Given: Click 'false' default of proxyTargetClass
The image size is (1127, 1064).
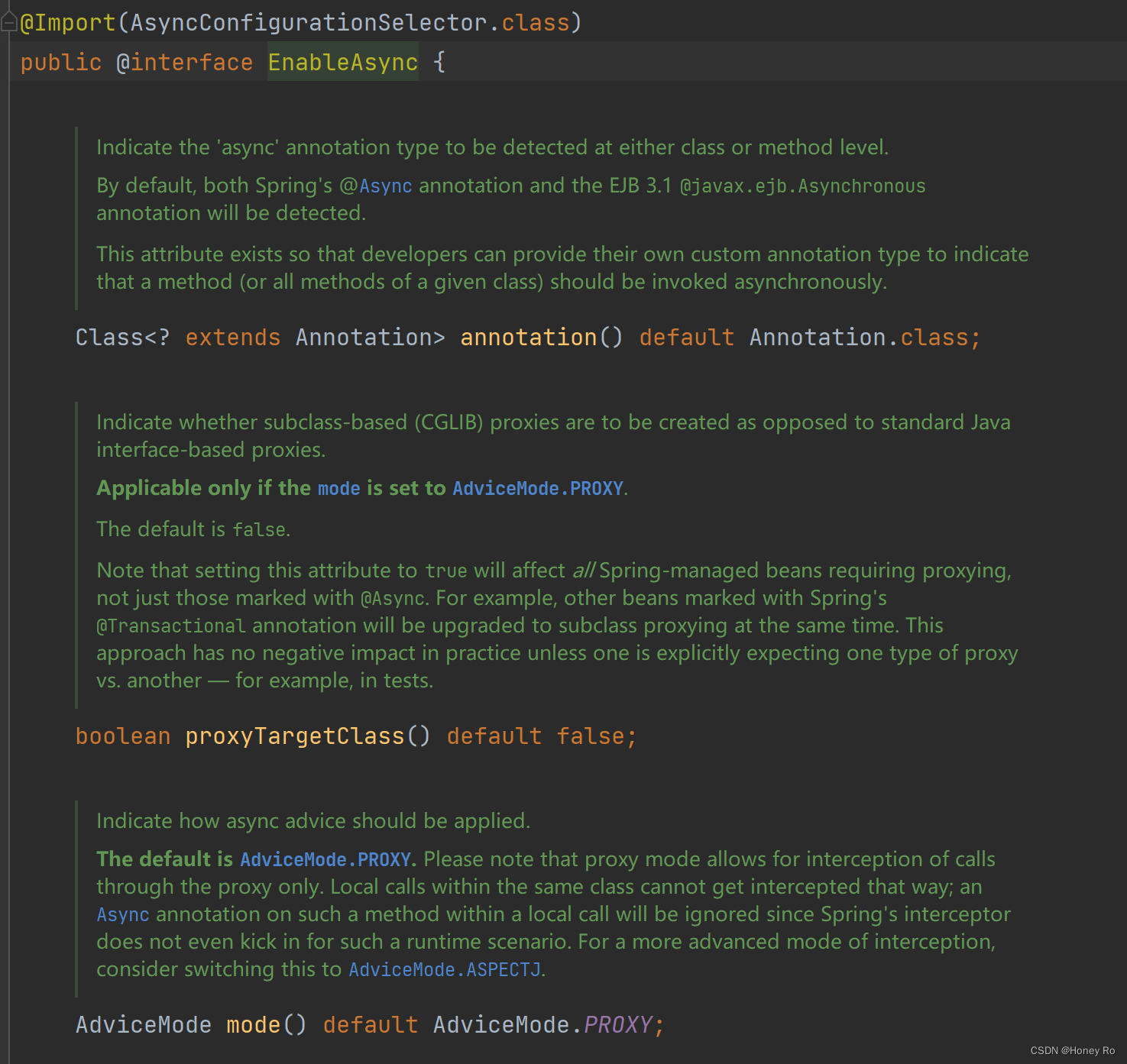Looking at the screenshot, I should (x=591, y=736).
